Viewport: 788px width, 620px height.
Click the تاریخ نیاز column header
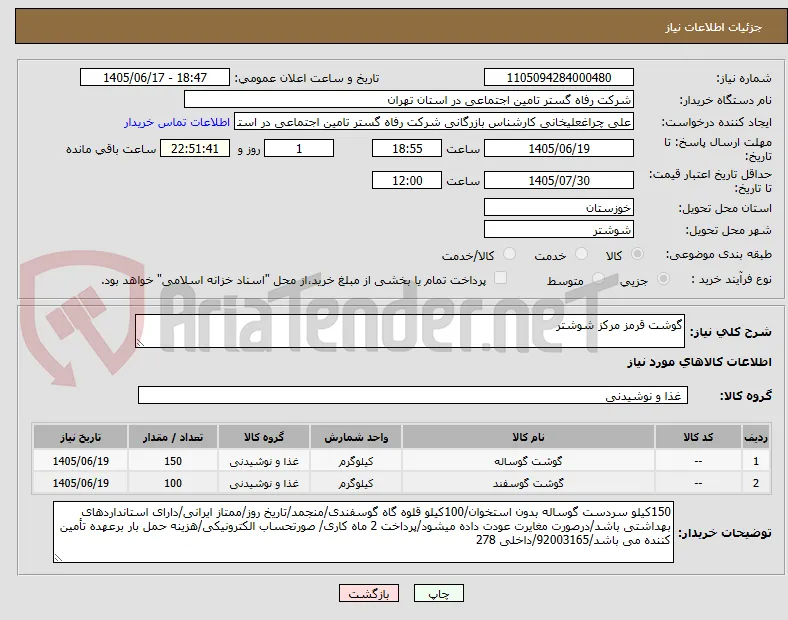point(80,437)
